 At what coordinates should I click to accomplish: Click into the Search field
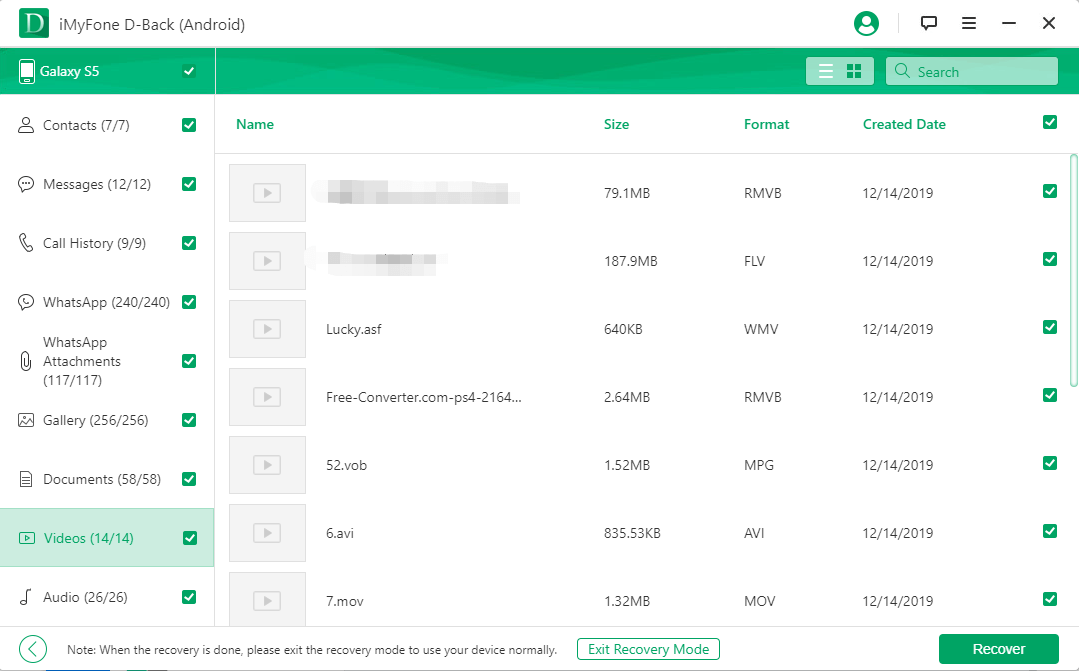(x=972, y=71)
